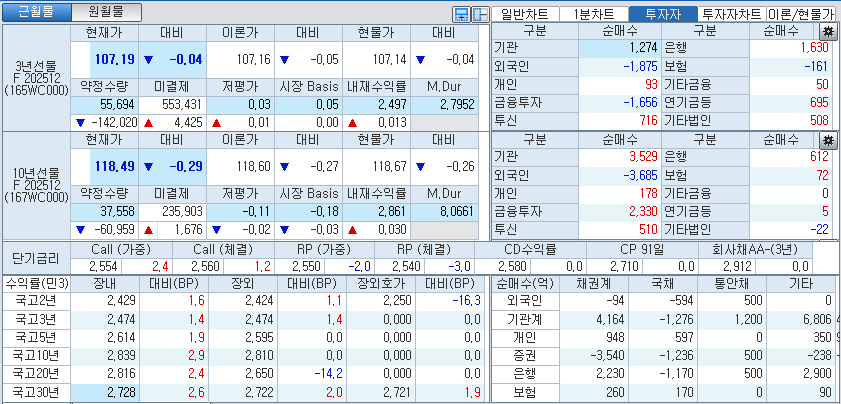This screenshot has width=841, height=404.
Task: Click the implied yield 2.497
Action: click(393, 104)
